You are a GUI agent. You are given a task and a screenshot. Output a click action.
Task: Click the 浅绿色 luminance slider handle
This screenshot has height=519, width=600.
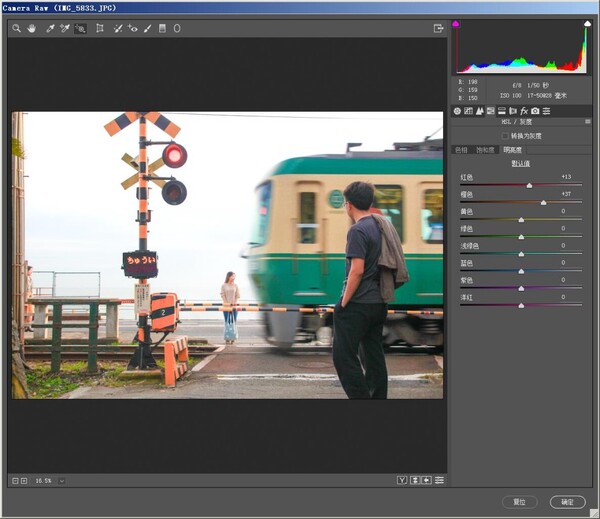point(521,254)
